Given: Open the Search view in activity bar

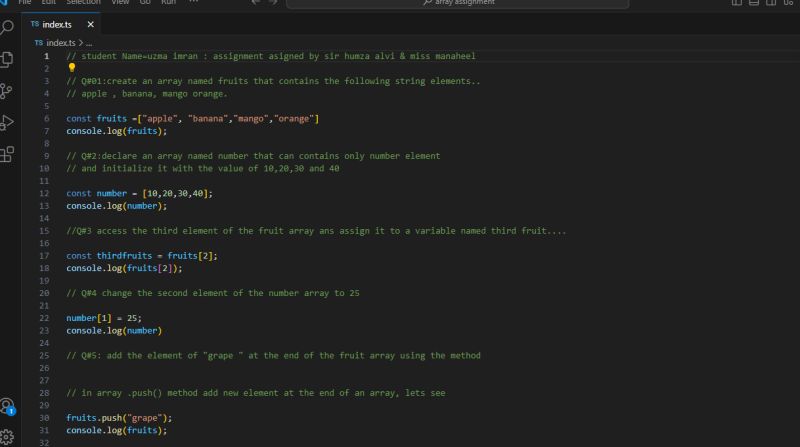Looking at the screenshot, I should tap(7, 27).
